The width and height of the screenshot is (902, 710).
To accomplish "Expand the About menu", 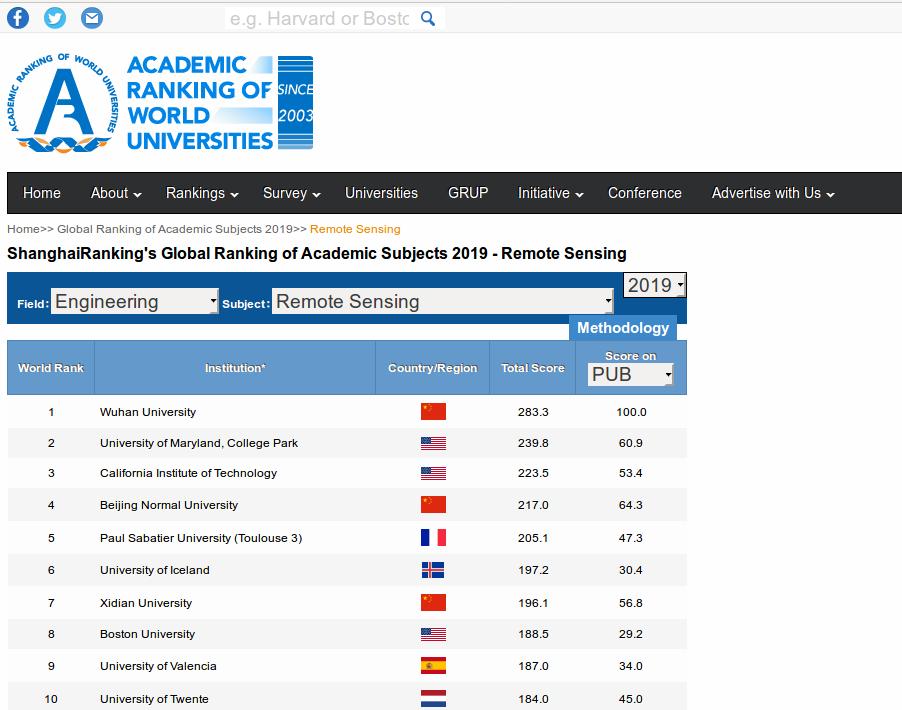I will tap(116, 193).
